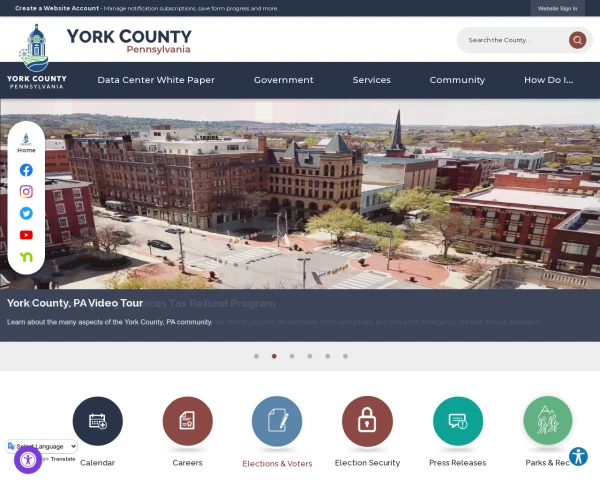Click the Press Releases text label
600x480 pixels.
[x=458, y=463]
